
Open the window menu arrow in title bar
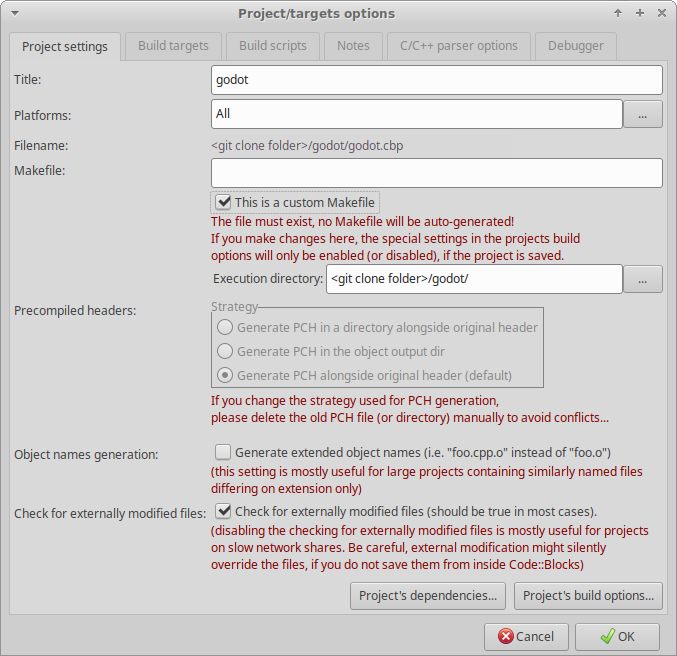pos(13,13)
